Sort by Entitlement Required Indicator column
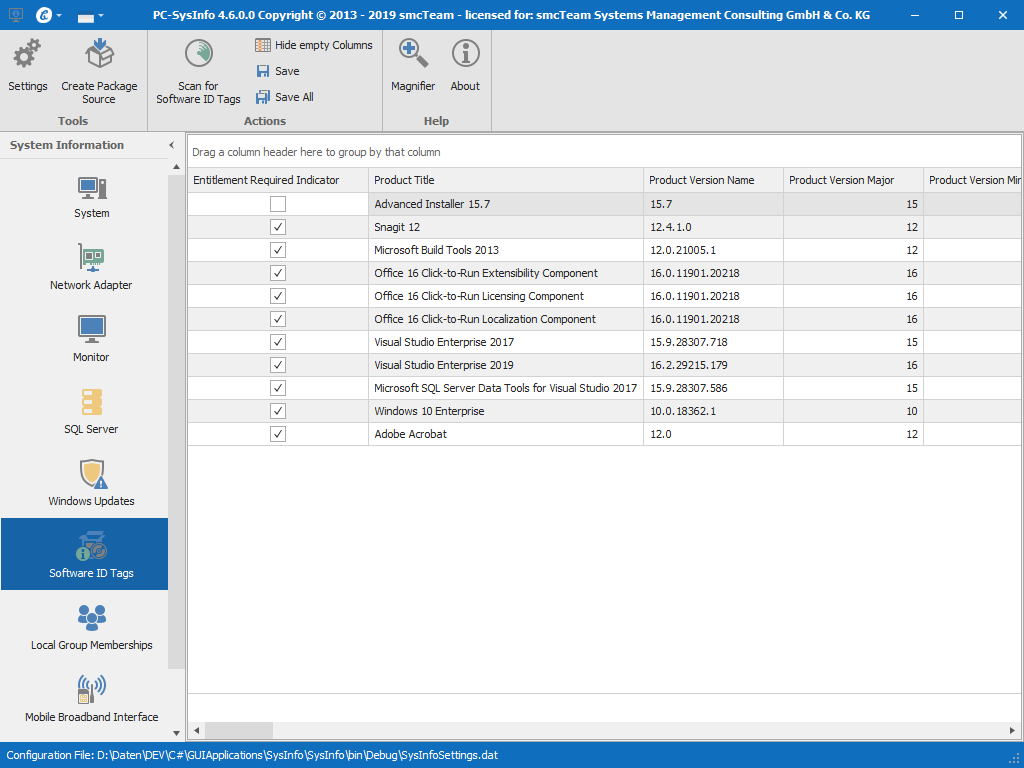Image resolution: width=1024 pixels, height=768 pixels. coord(278,180)
